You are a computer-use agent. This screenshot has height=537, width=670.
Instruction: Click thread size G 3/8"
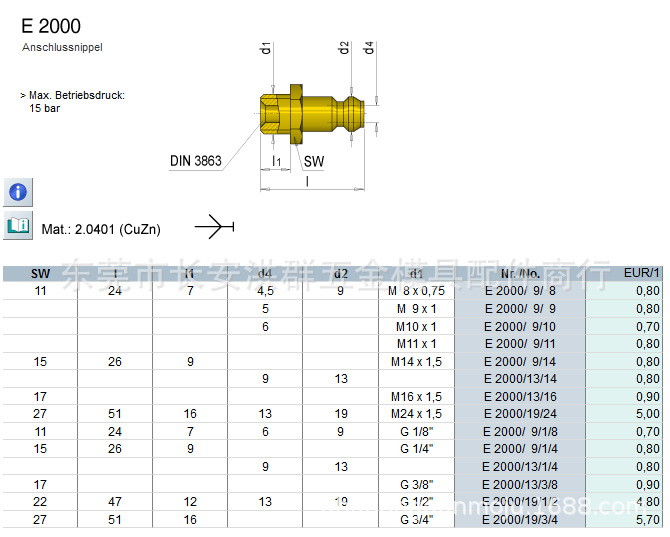tap(416, 485)
